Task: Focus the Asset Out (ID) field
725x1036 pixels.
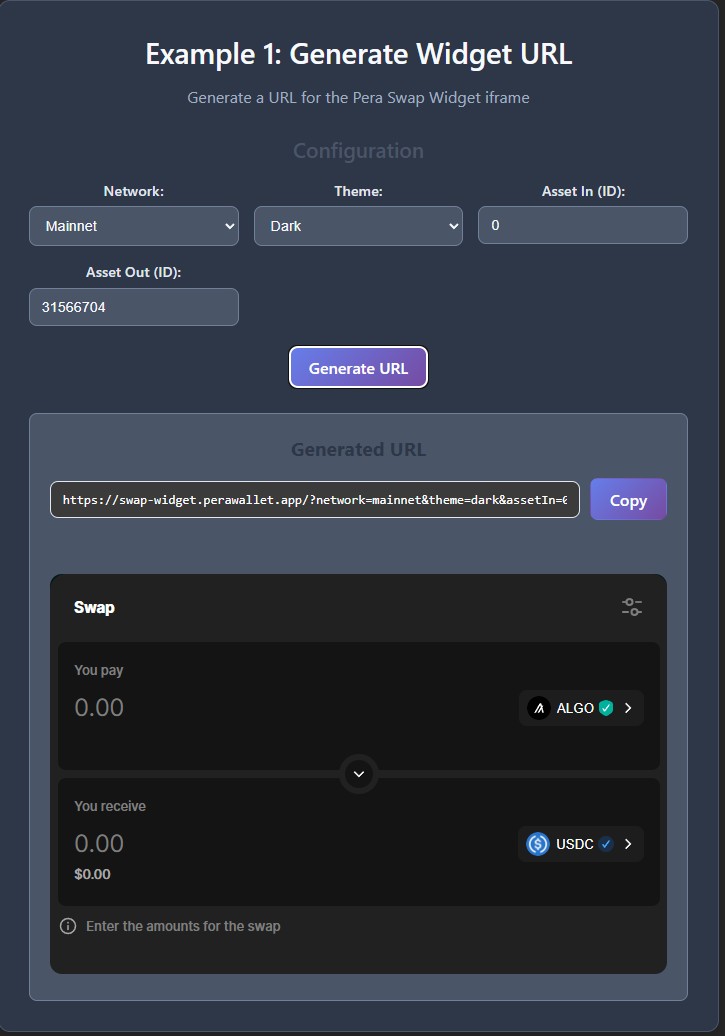Action: [x=134, y=307]
